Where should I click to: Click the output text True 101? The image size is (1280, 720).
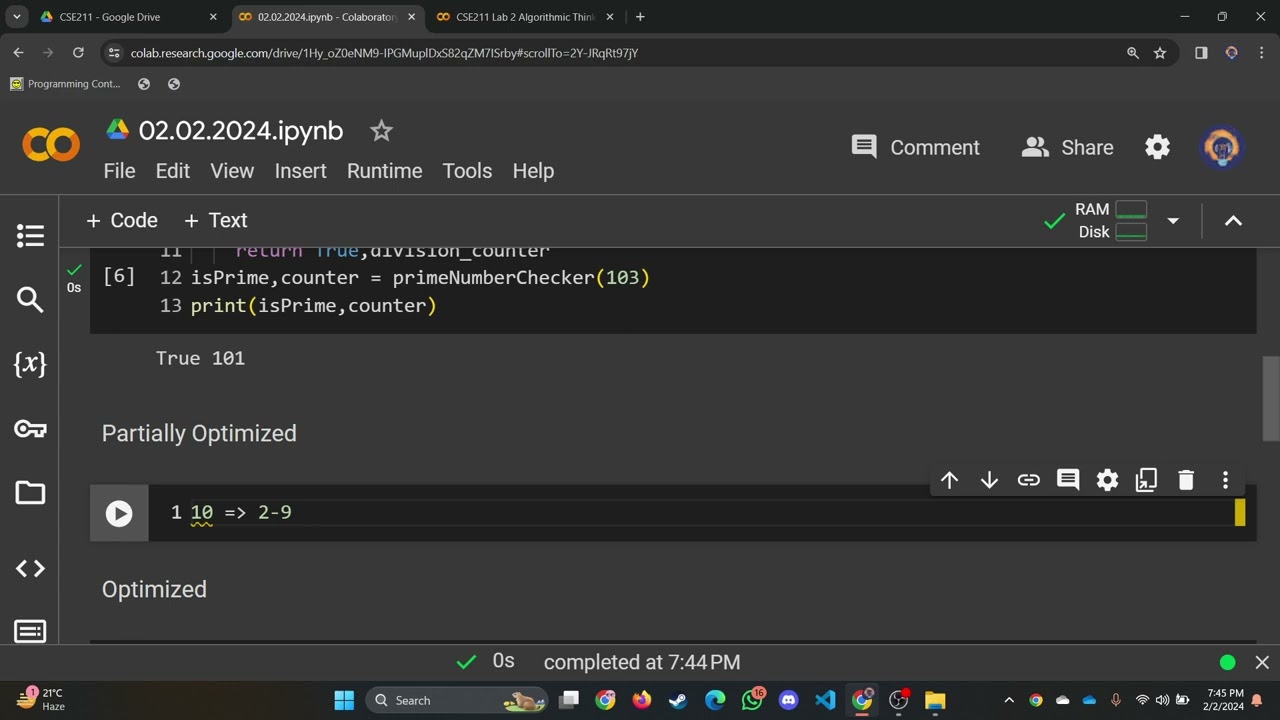click(x=200, y=358)
